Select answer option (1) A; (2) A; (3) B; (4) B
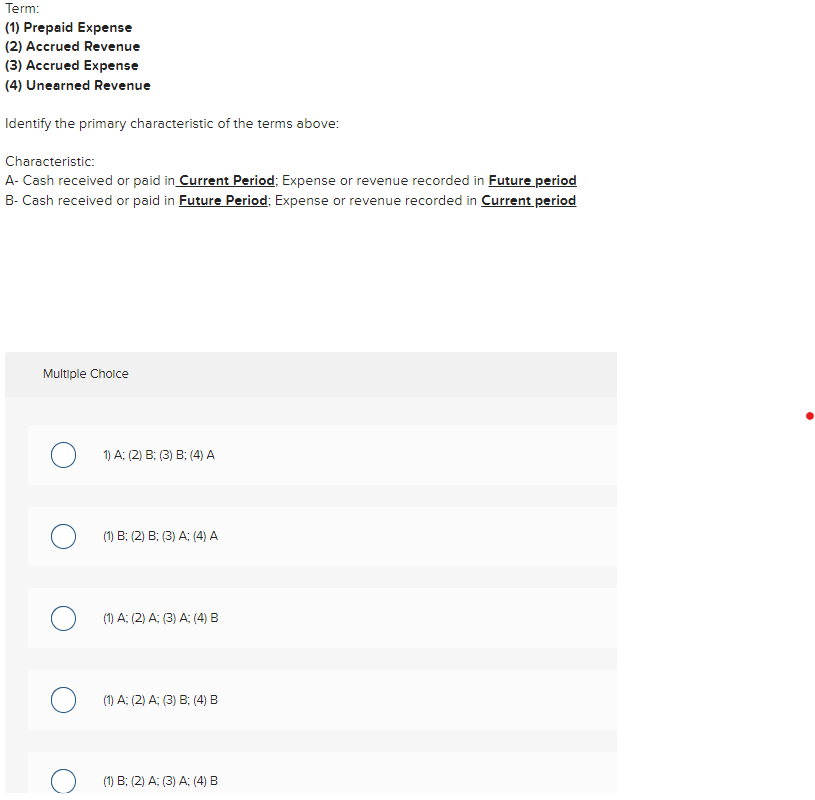The width and height of the screenshot is (815, 800). point(63,699)
